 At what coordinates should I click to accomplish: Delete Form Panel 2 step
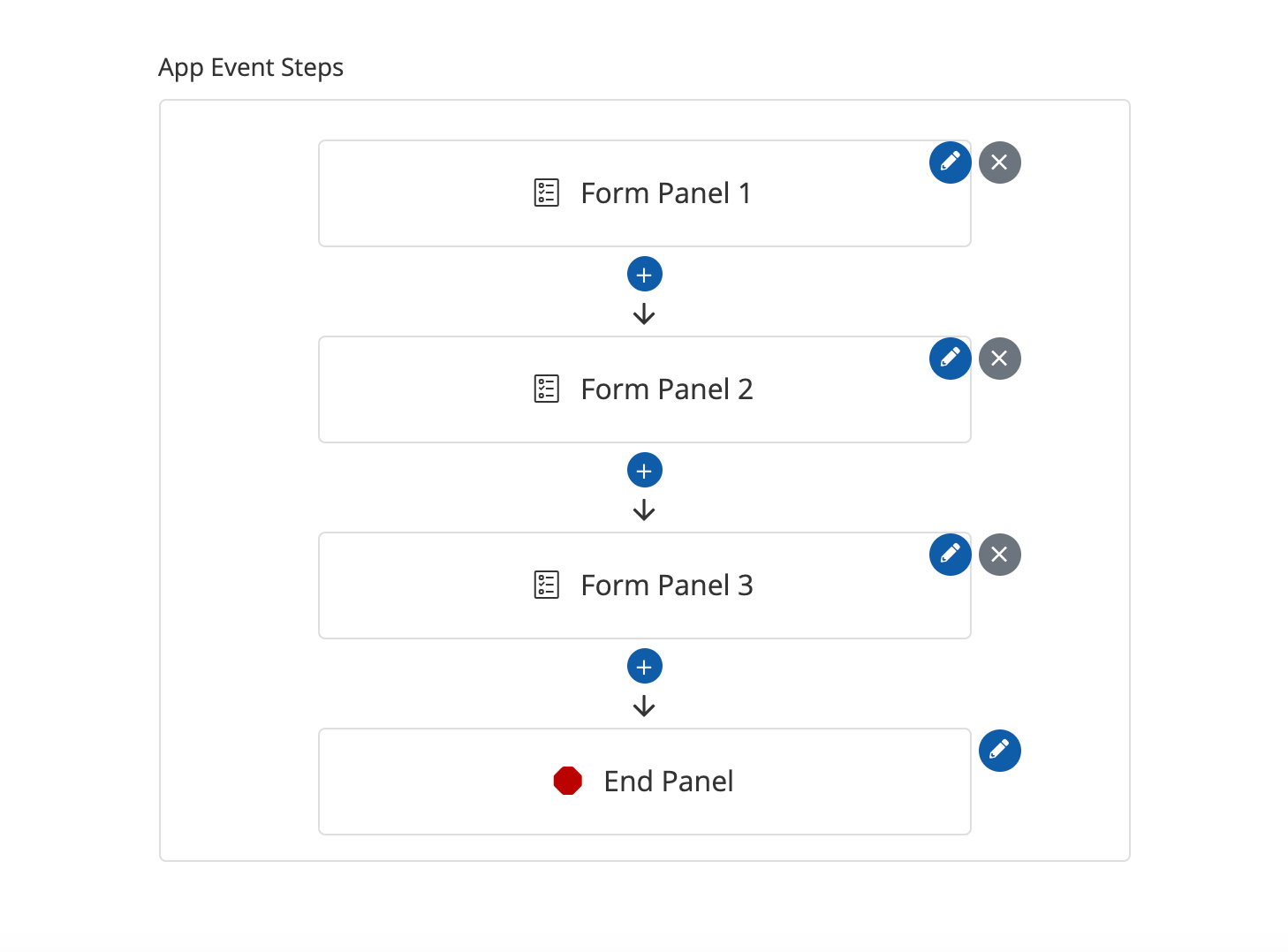point(999,359)
